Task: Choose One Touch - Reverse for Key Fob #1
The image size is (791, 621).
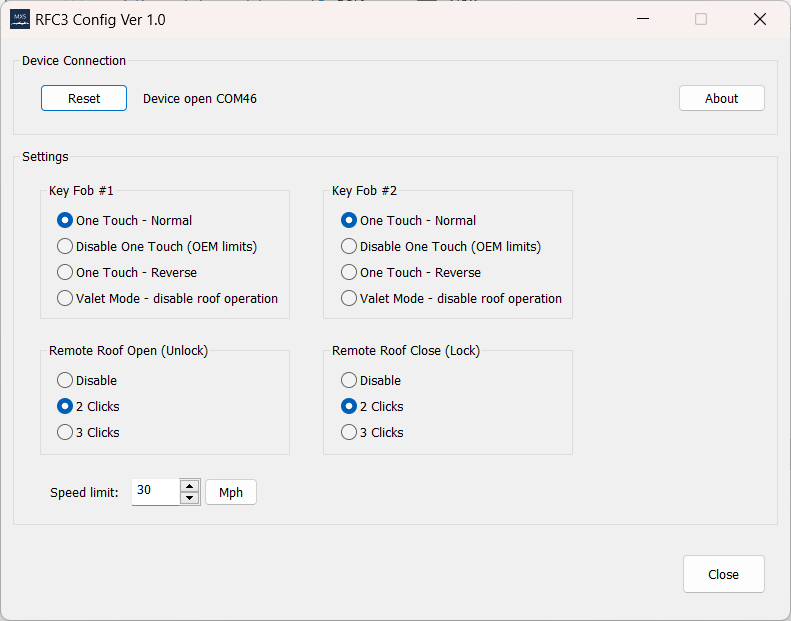Action: (x=127, y=272)
